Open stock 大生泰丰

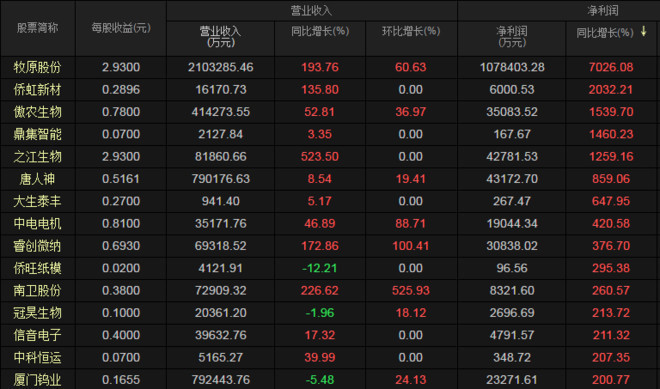pyautogui.click(x=37, y=201)
